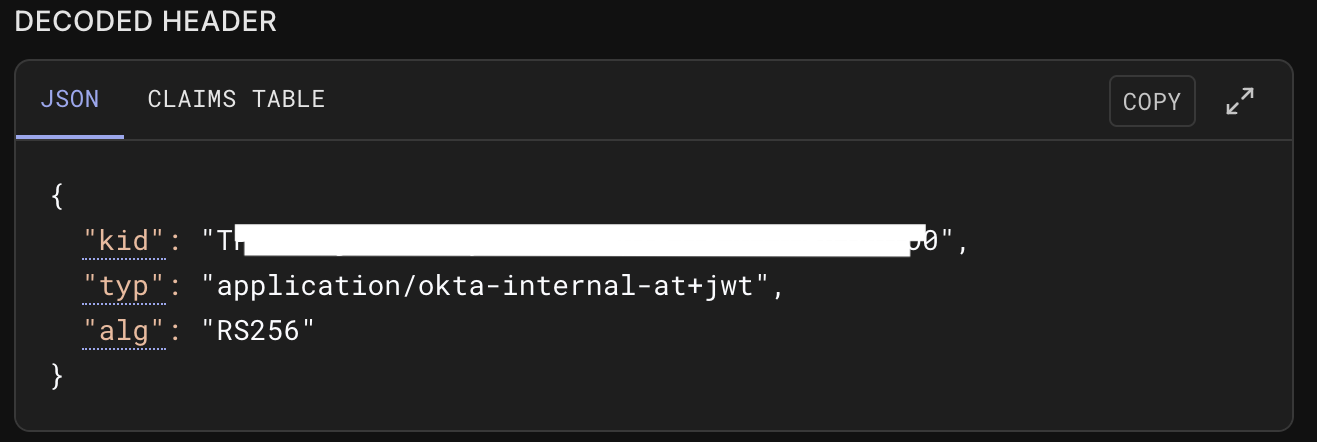Click the opening curly brace of JSON
The height and width of the screenshot is (442, 1317).
point(57,196)
